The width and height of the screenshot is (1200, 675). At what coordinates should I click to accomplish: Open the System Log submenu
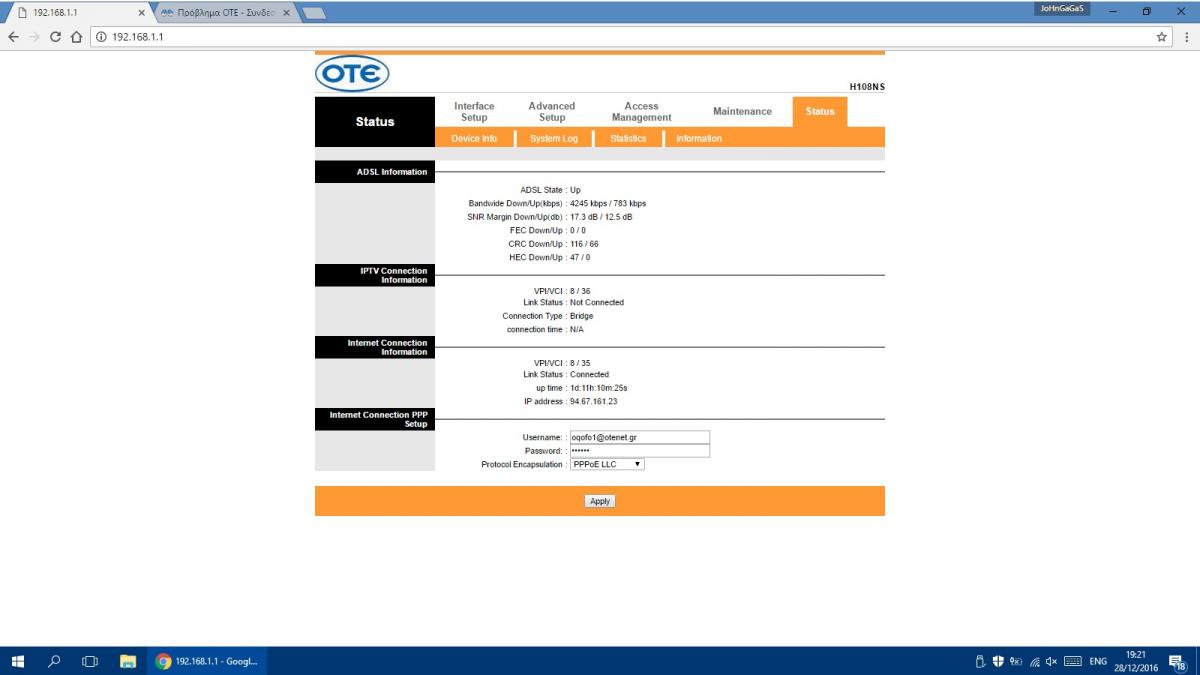coord(554,138)
